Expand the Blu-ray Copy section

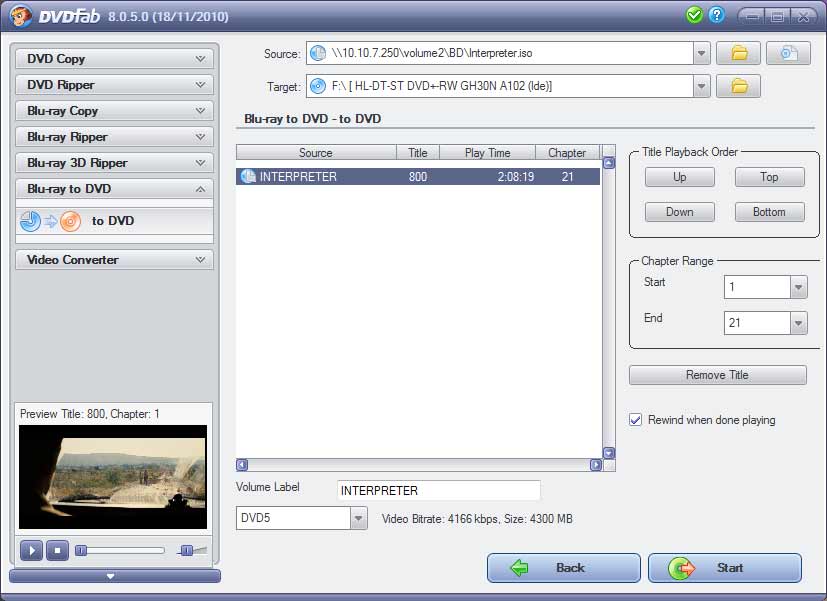point(114,111)
